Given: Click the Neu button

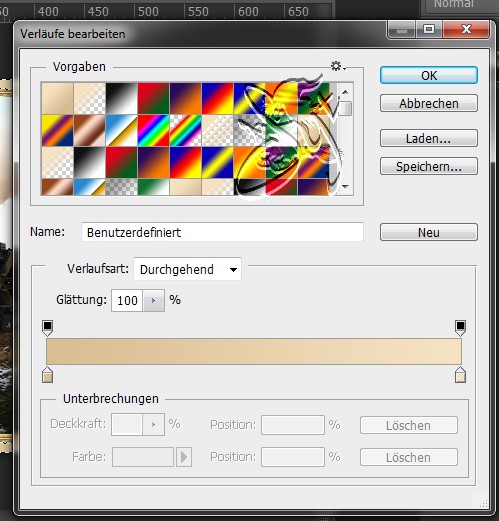Looking at the screenshot, I should click(429, 232).
